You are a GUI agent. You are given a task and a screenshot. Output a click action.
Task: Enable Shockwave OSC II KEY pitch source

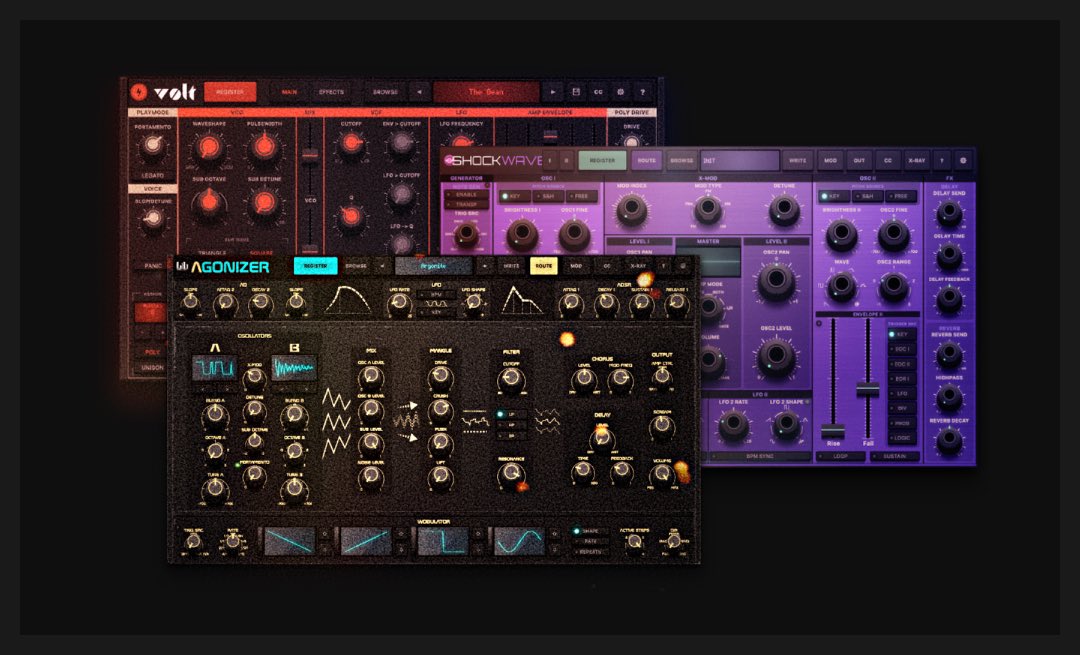tap(833, 196)
